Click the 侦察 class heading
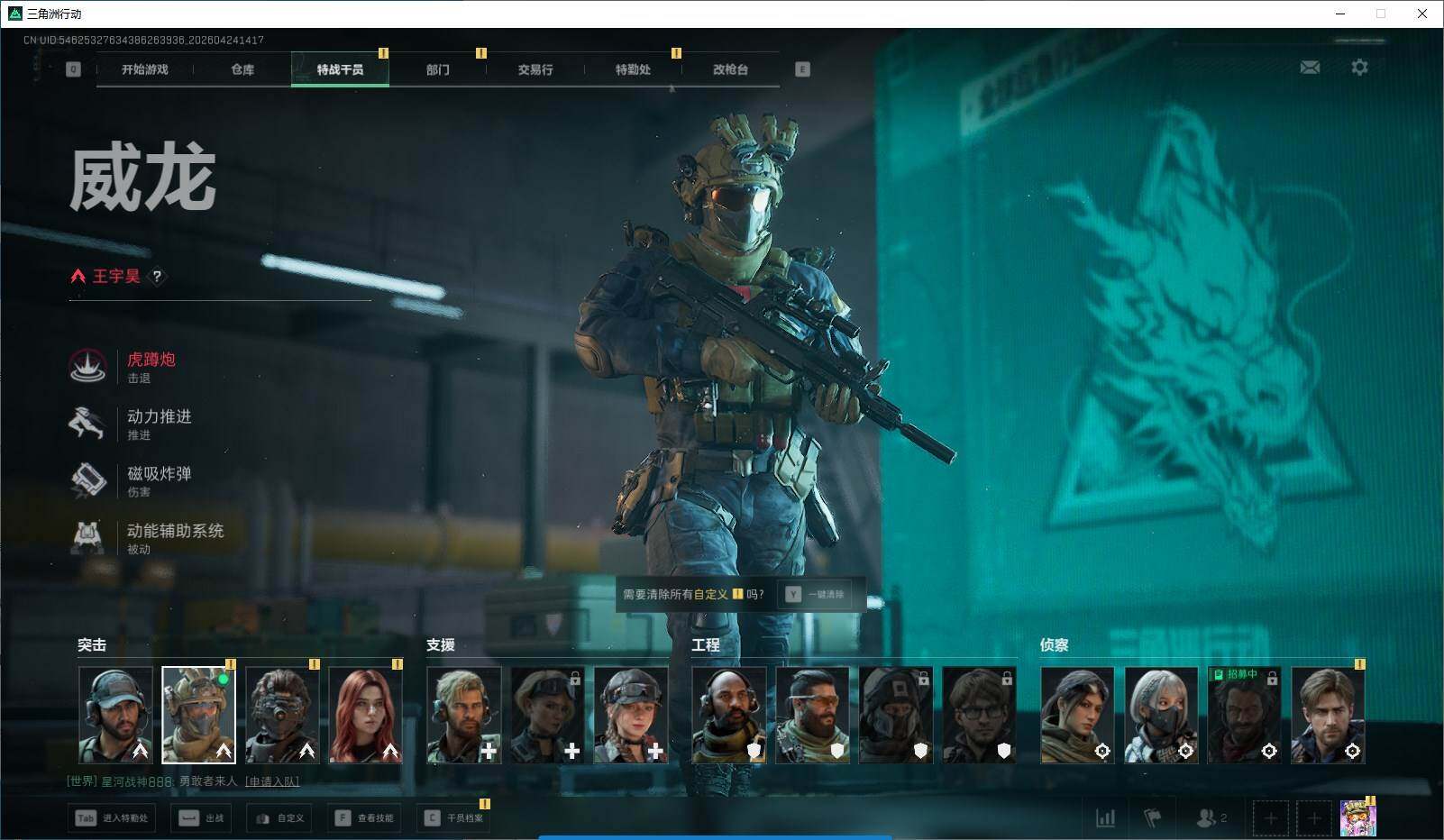The height and width of the screenshot is (840, 1444). (x=1055, y=645)
